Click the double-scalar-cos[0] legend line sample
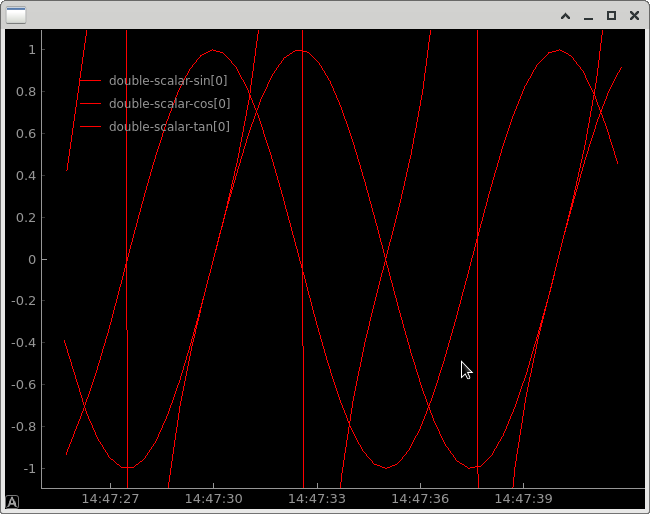The height and width of the screenshot is (514, 650). tap(91, 104)
